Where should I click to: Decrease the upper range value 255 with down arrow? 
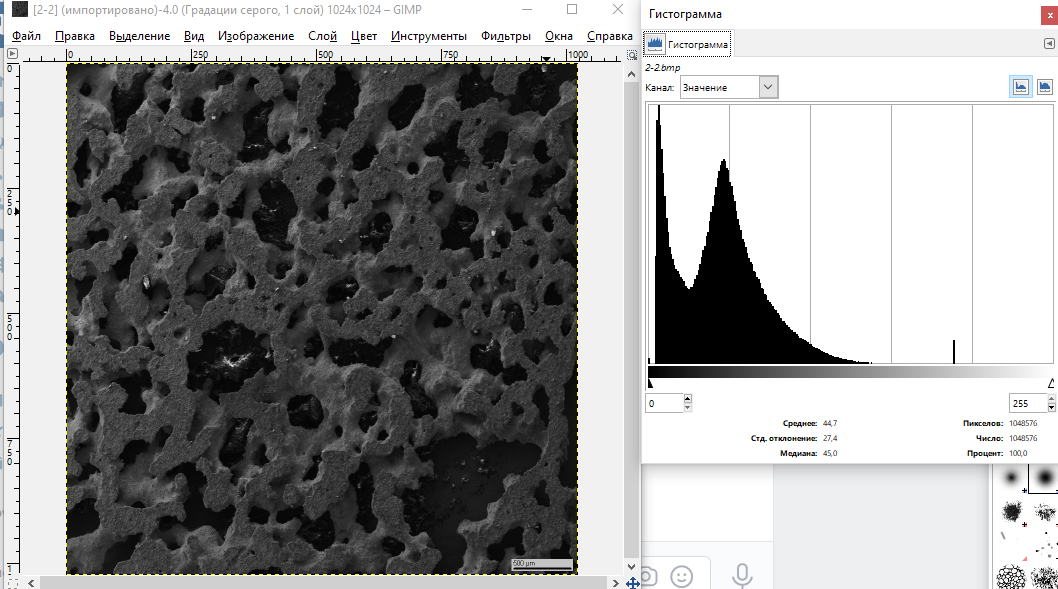point(1051,408)
